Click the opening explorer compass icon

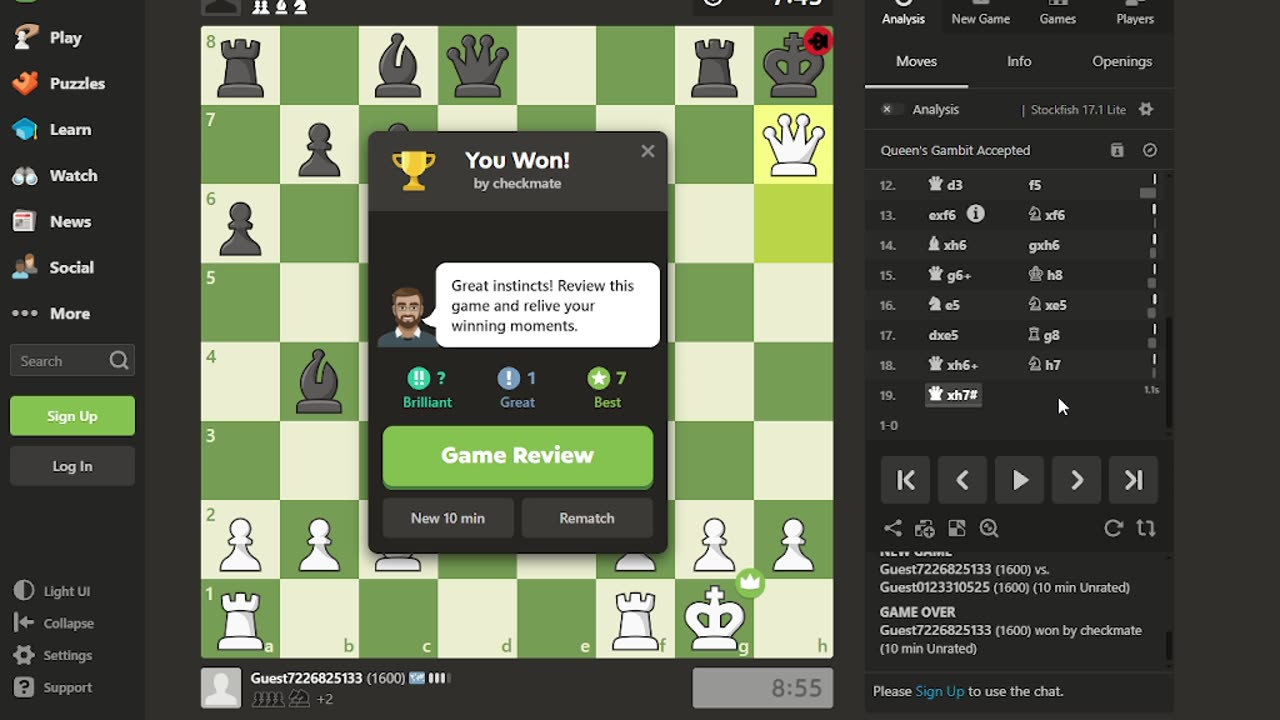1150,150
